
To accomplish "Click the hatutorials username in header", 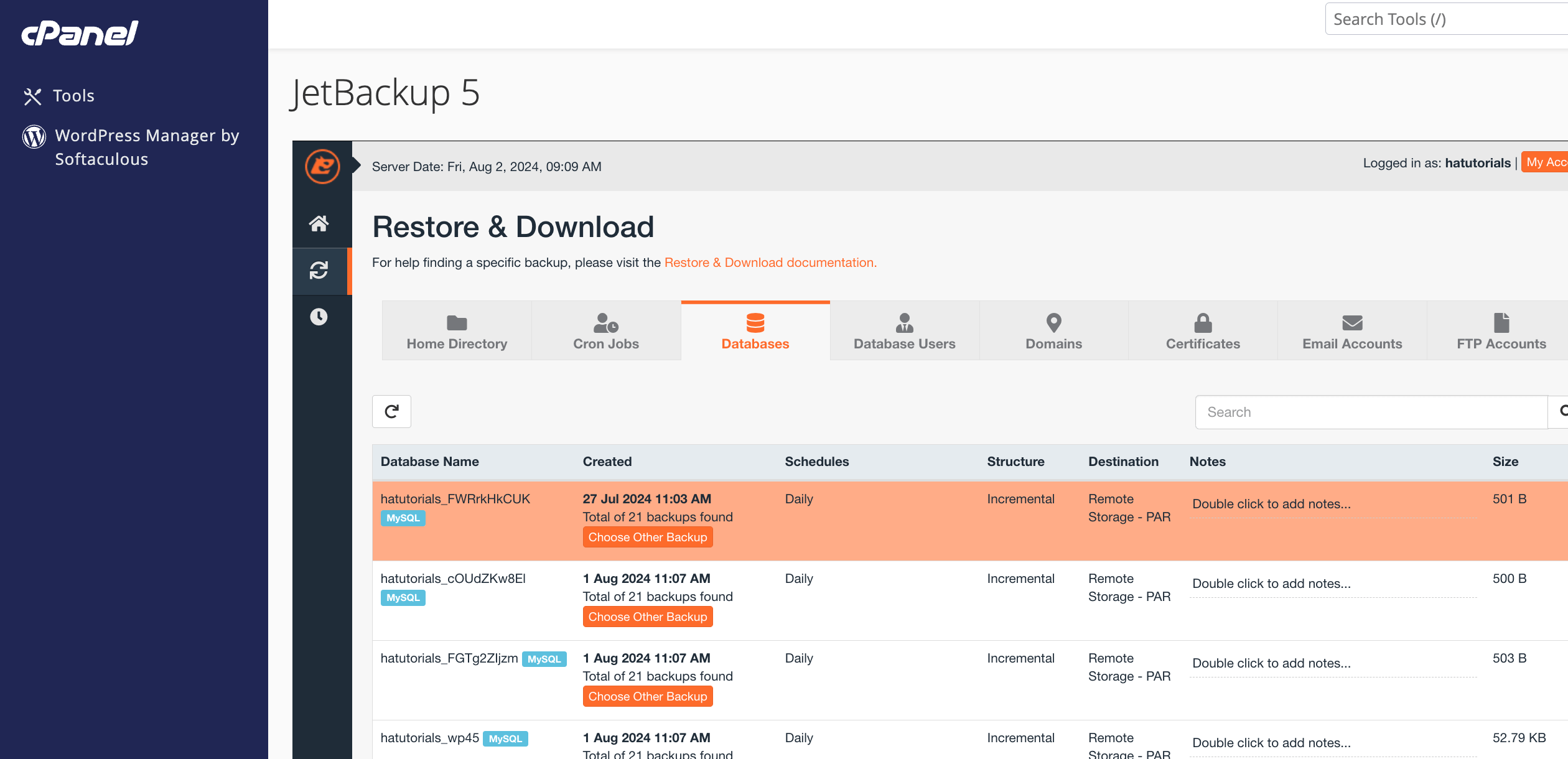I will point(1478,163).
